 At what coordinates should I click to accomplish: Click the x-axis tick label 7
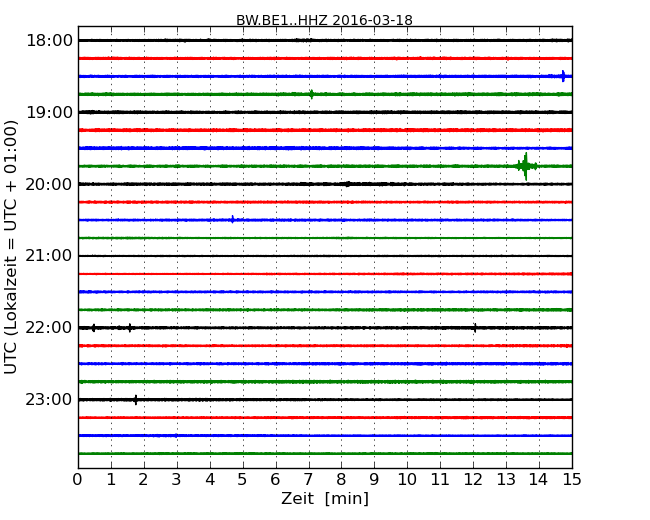(308, 480)
